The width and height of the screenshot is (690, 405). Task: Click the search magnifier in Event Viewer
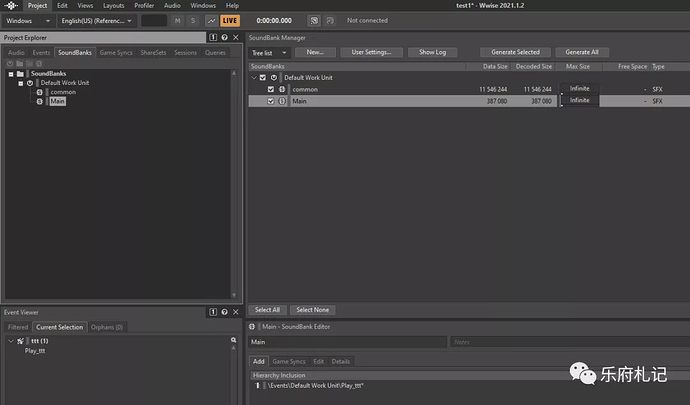234,340
